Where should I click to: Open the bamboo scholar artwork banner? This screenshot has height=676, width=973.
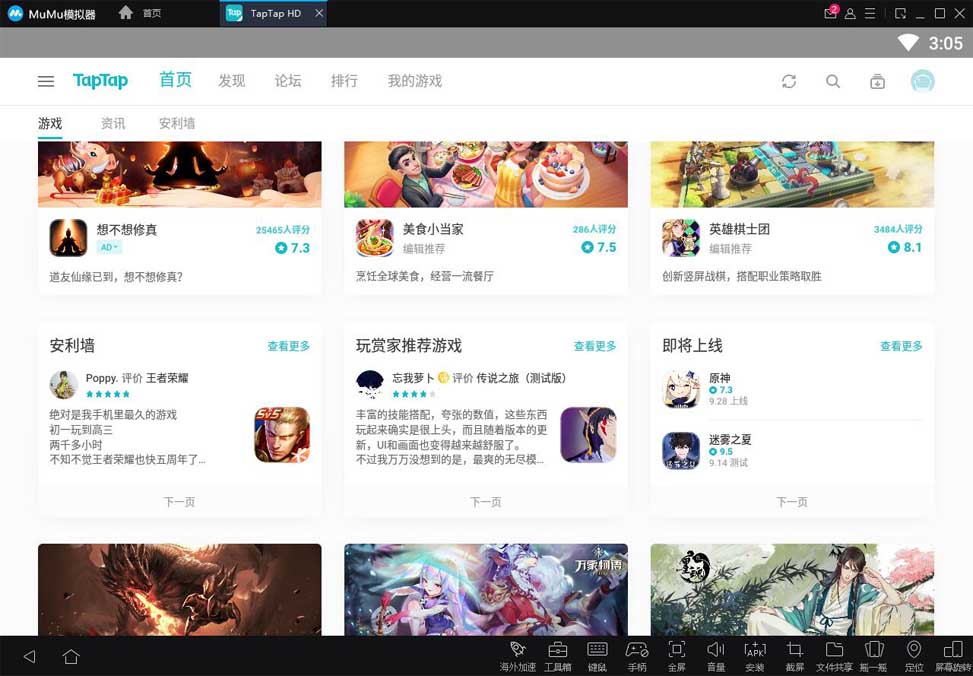click(792, 590)
